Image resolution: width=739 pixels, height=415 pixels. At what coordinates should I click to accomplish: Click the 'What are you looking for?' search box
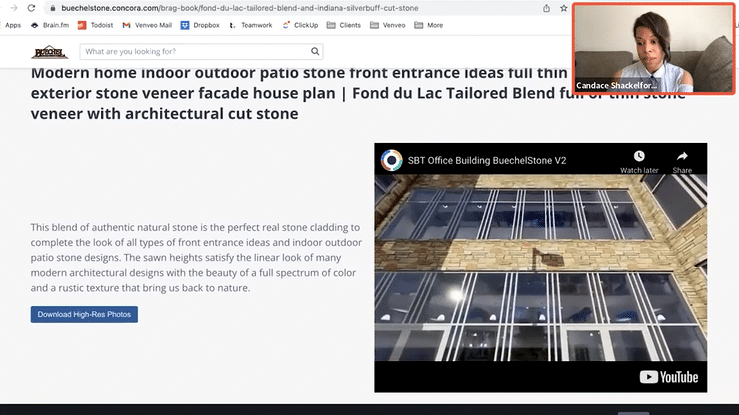(201, 51)
